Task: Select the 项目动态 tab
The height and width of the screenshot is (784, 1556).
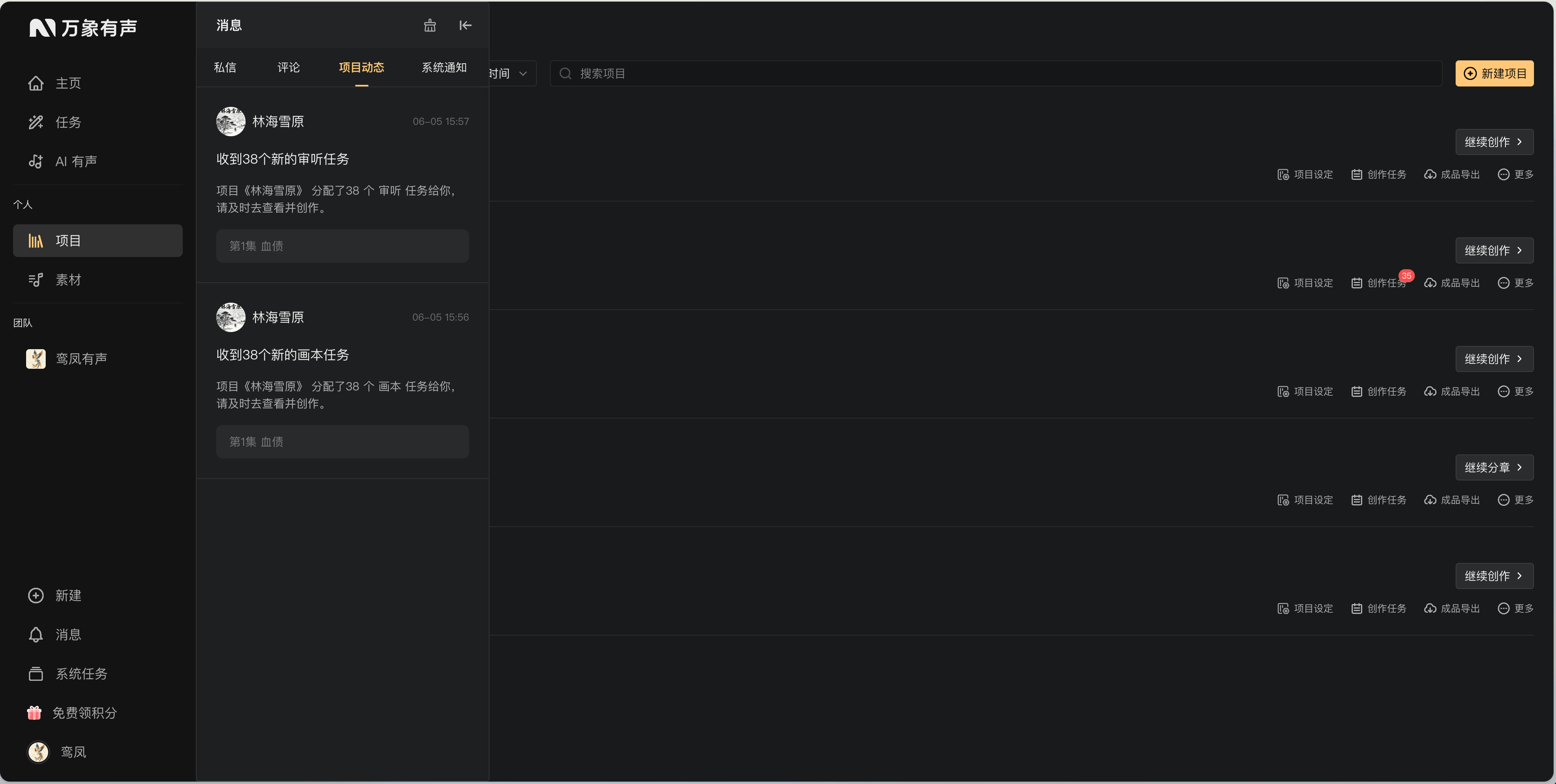Action: pyautogui.click(x=361, y=68)
